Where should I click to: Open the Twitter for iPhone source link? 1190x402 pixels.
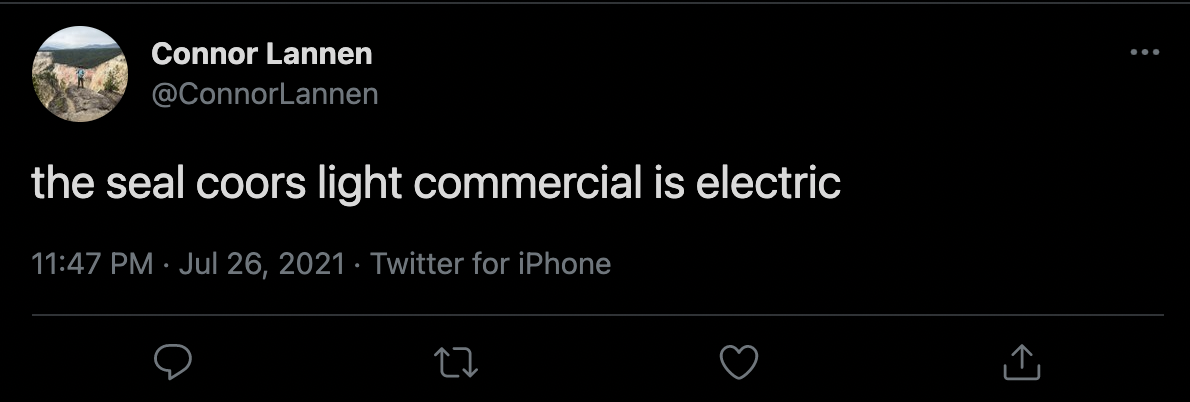pyautogui.click(x=490, y=264)
